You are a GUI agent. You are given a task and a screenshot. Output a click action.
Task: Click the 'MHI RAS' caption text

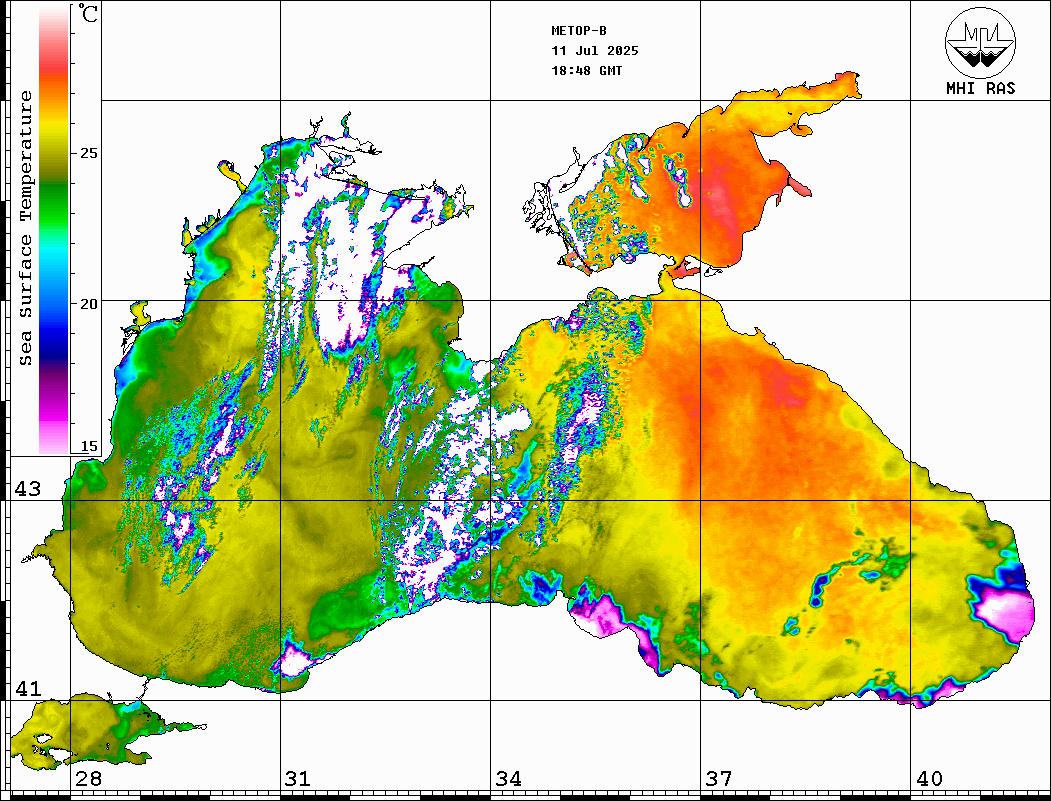980,88
